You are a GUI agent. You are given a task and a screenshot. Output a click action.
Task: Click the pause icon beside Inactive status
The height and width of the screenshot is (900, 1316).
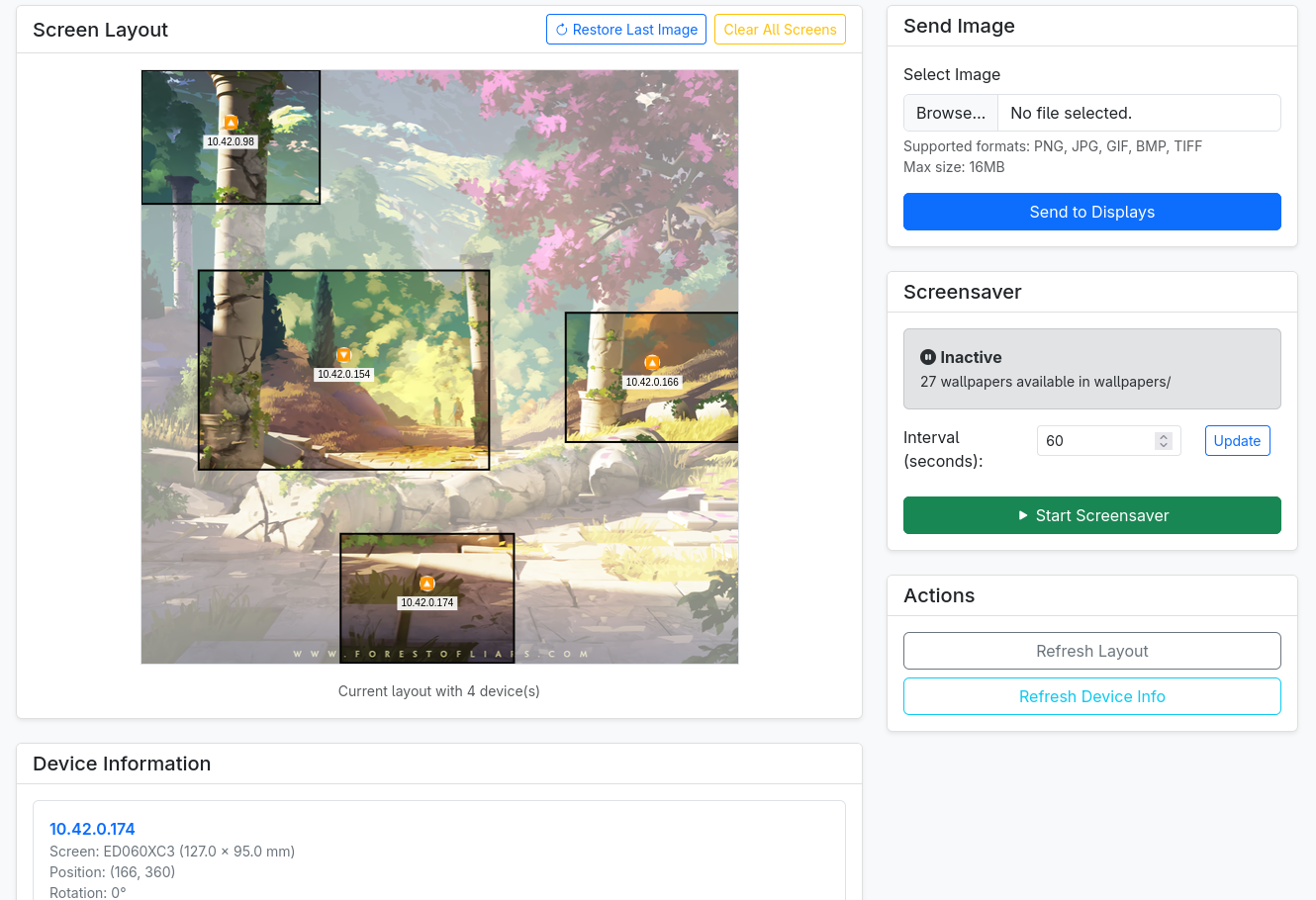[x=928, y=357]
